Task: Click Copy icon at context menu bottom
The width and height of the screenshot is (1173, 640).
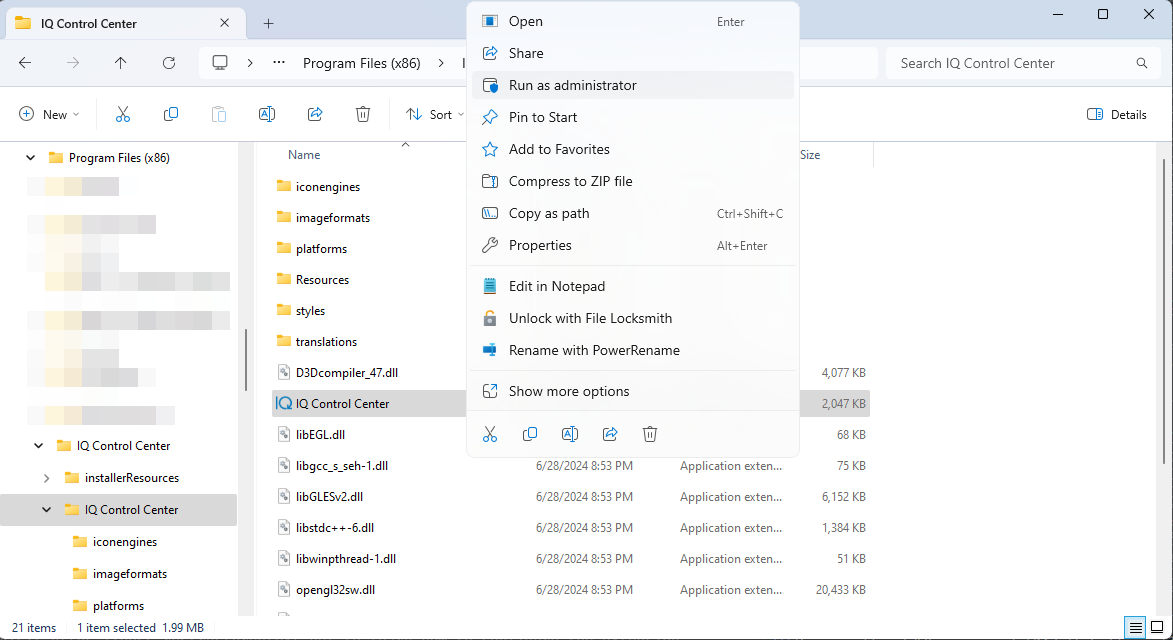Action: [530, 434]
